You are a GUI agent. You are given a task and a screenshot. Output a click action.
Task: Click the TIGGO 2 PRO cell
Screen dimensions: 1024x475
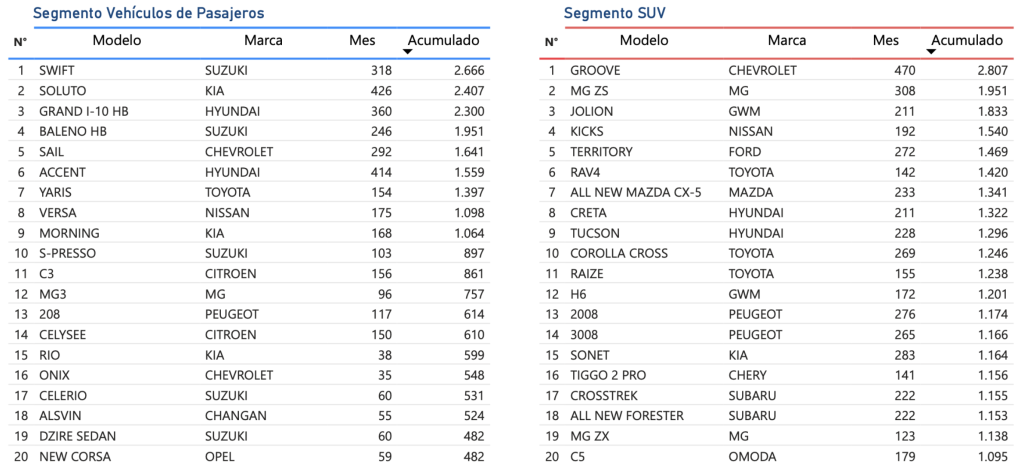pos(608,375)
